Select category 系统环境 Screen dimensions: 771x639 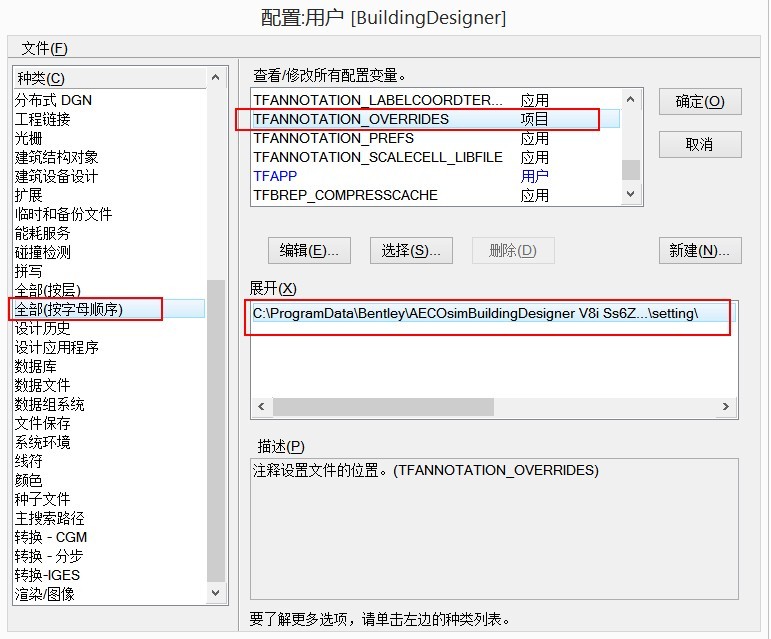coord(109,442)
